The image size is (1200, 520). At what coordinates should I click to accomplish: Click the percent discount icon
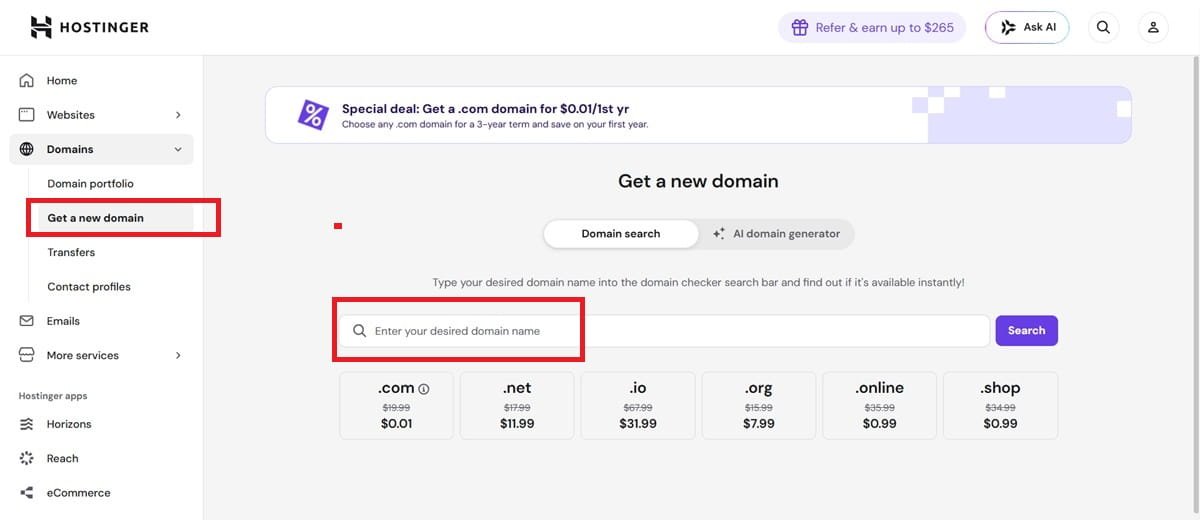pos(313,114)
